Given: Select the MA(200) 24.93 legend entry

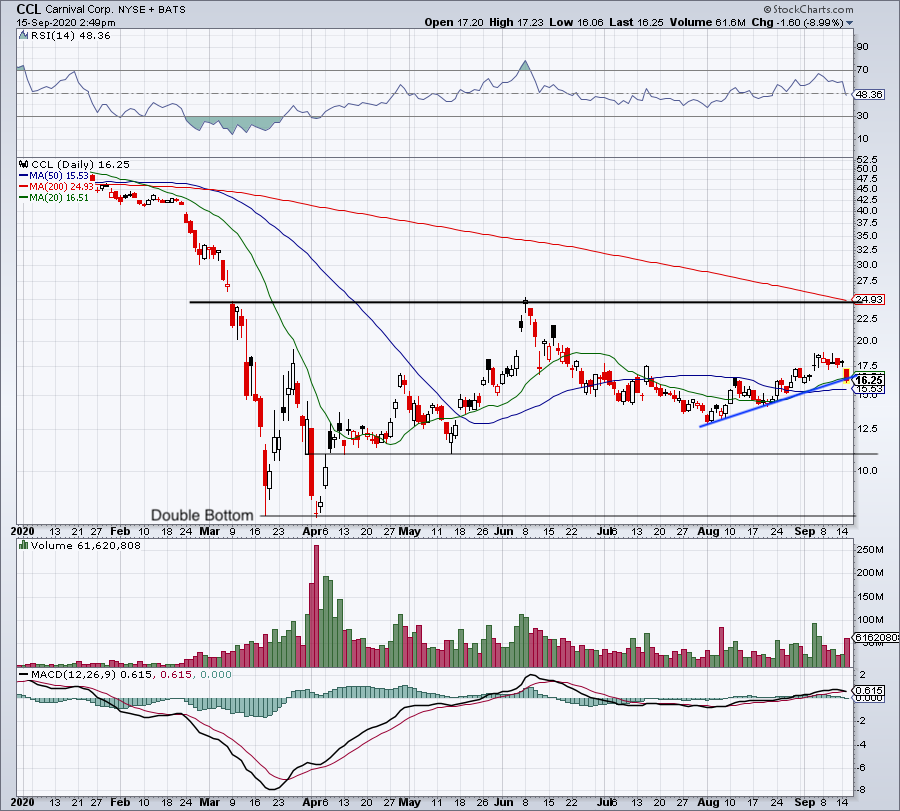Looking at the screenshot, I should [56, 187].
